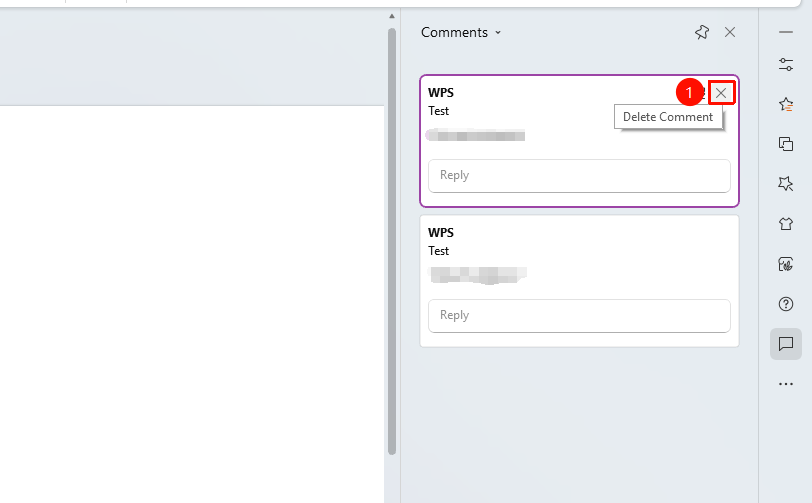Click the 'Test' text in first comment

pos(438,111)
